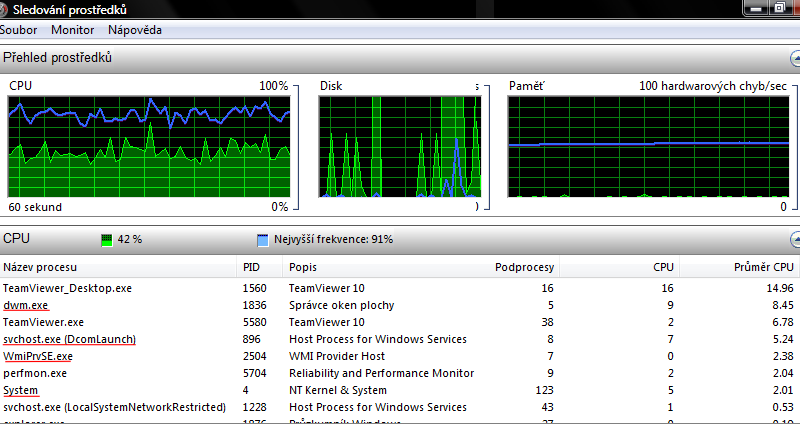Viewport: 800px width, 427px height.
Task: Click the blue maximum frequency indicator square
Action: (x=263, y=240)
